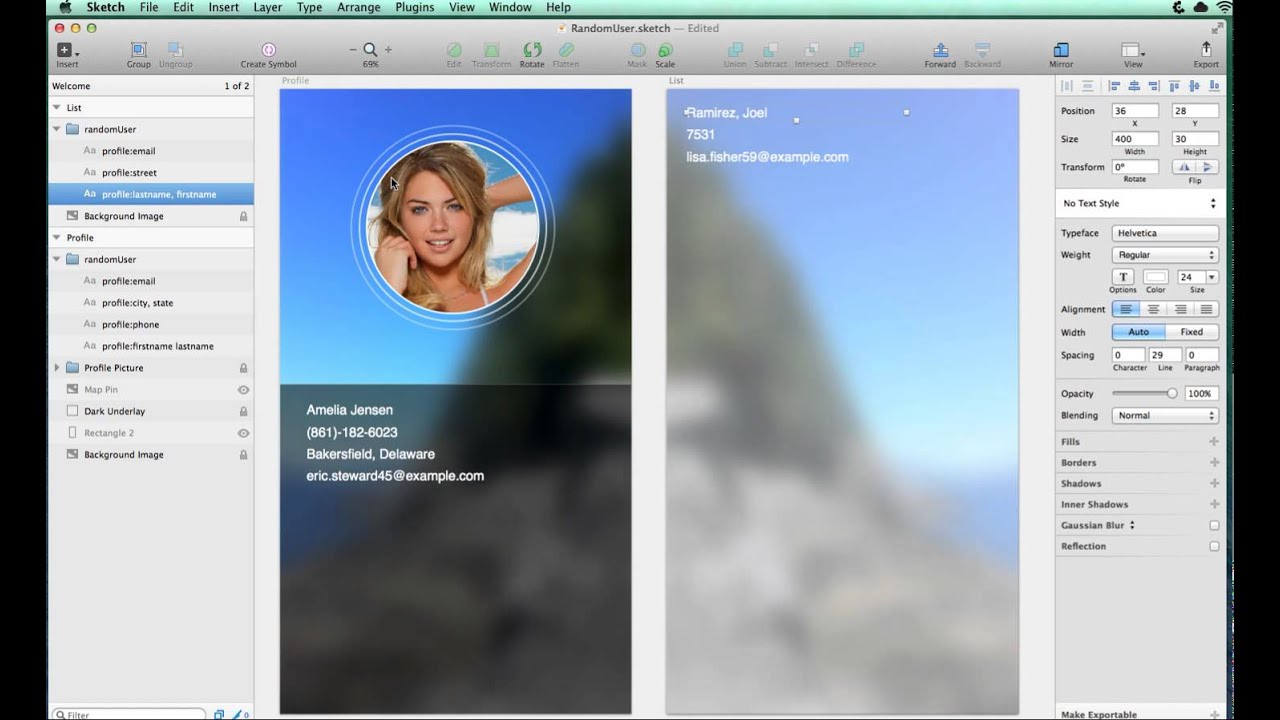Toggle visibility of Map Pin layer
Screen dimensions: 1280x720
pos(243,390)
